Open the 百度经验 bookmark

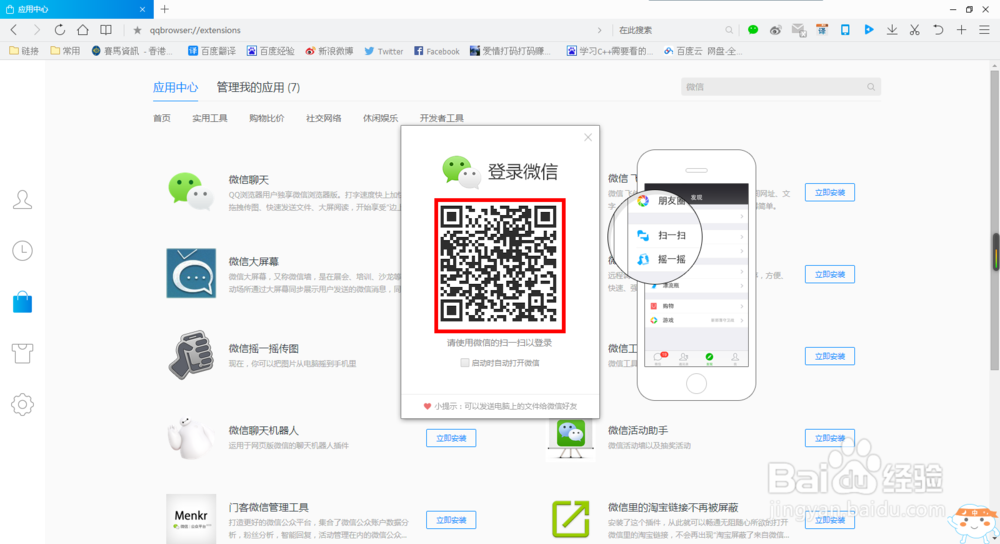(270, 51)
